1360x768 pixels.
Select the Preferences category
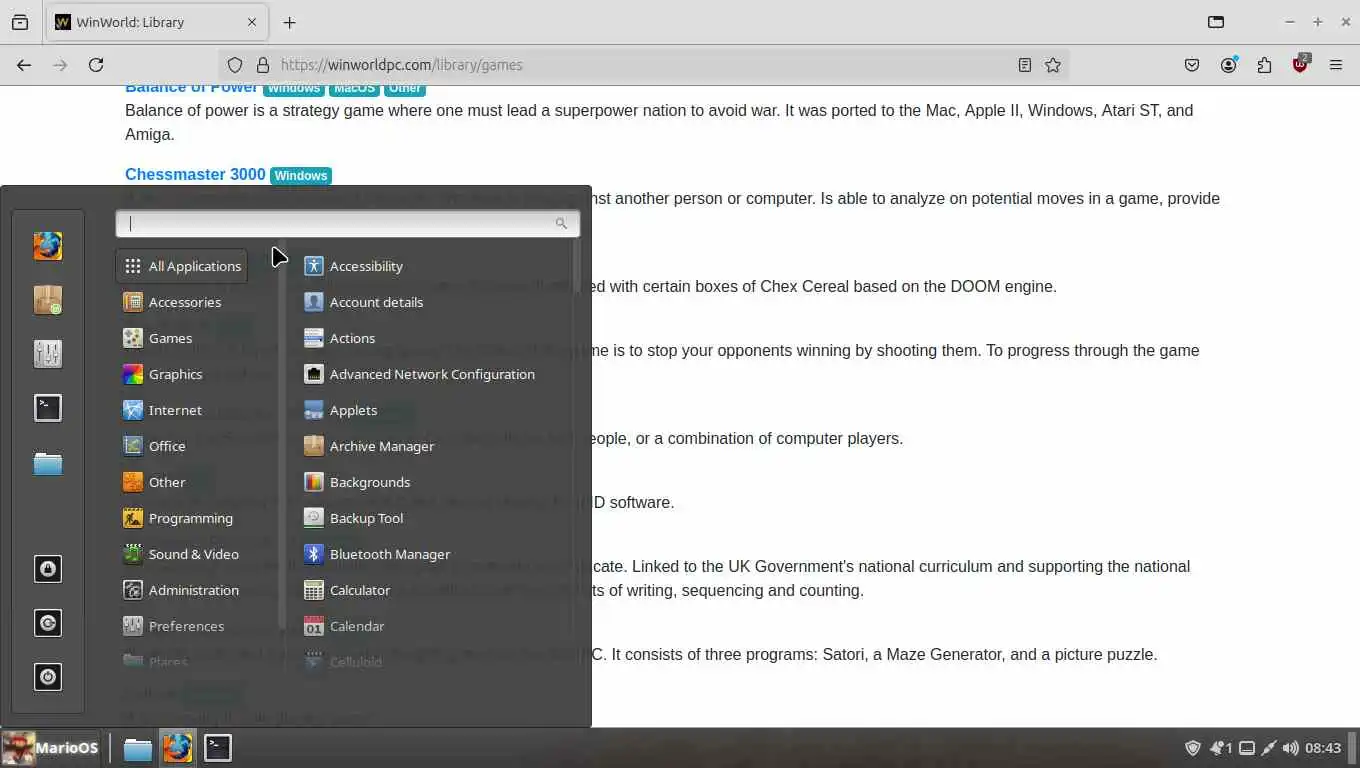pyautogui.click(x=181, y=626)
